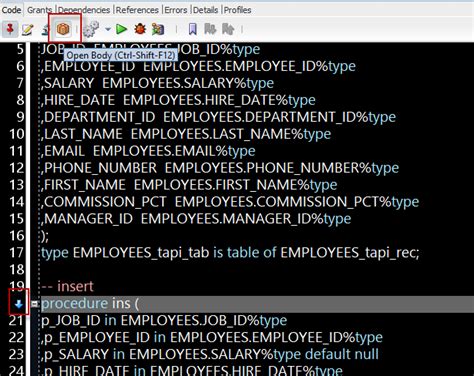Collapse the procedure ins code fold
This screenshot has height=376, width=474.
tap(34, 304)
